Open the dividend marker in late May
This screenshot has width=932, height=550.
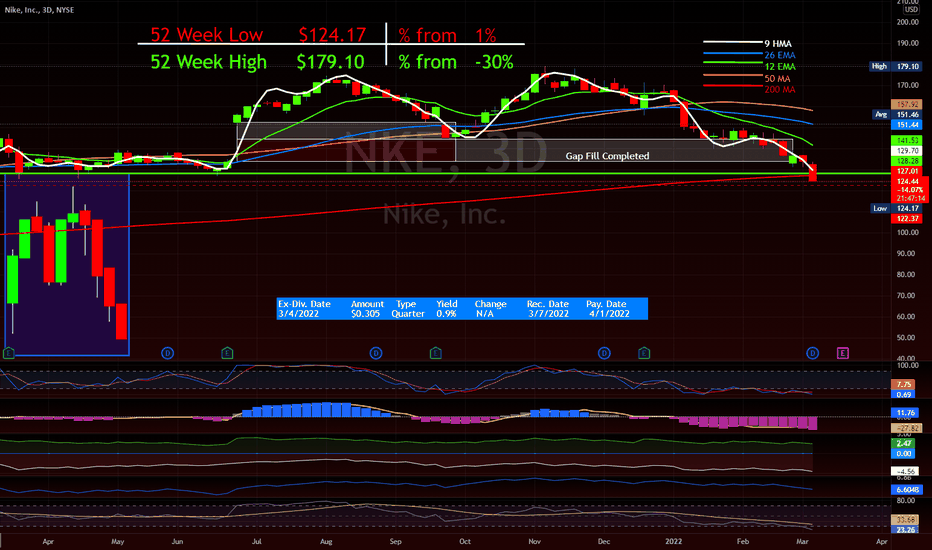pyautogui.click(x=168, y=353)
